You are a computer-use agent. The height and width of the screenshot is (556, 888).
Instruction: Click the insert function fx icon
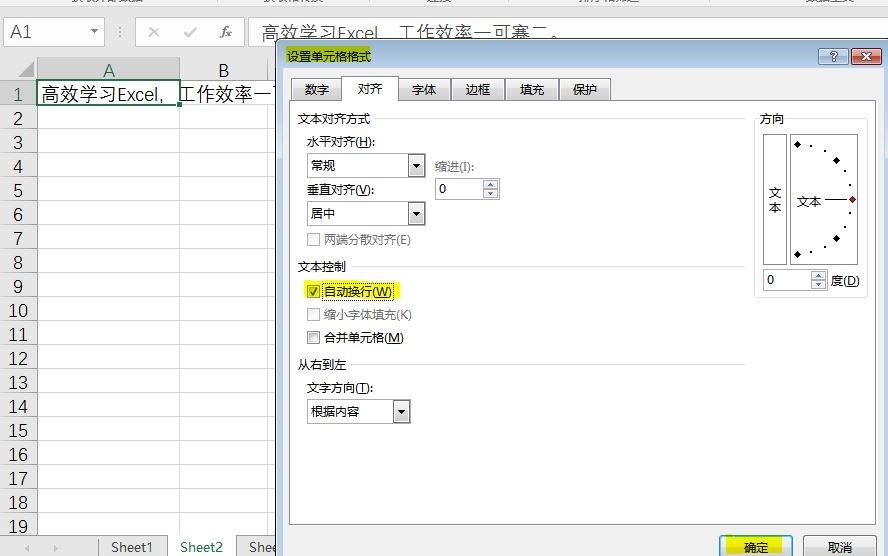(226, 32)
